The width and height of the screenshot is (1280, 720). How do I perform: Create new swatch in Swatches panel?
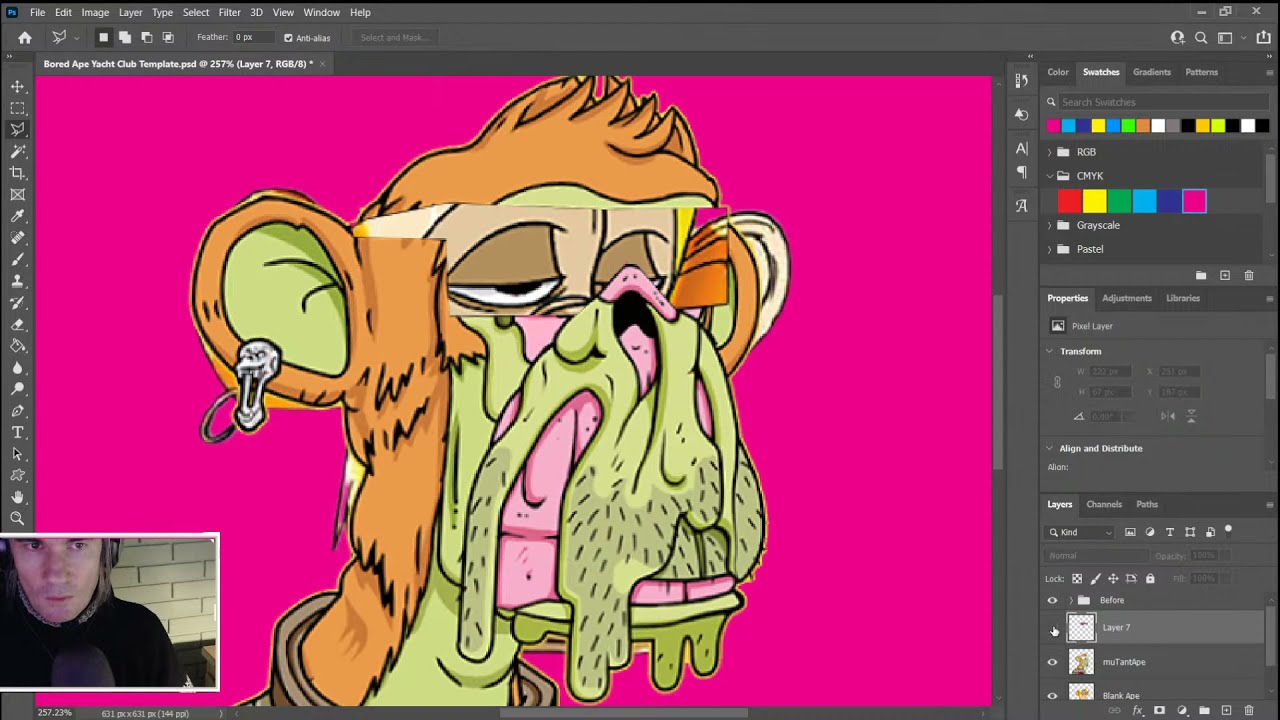[1225, 275]
